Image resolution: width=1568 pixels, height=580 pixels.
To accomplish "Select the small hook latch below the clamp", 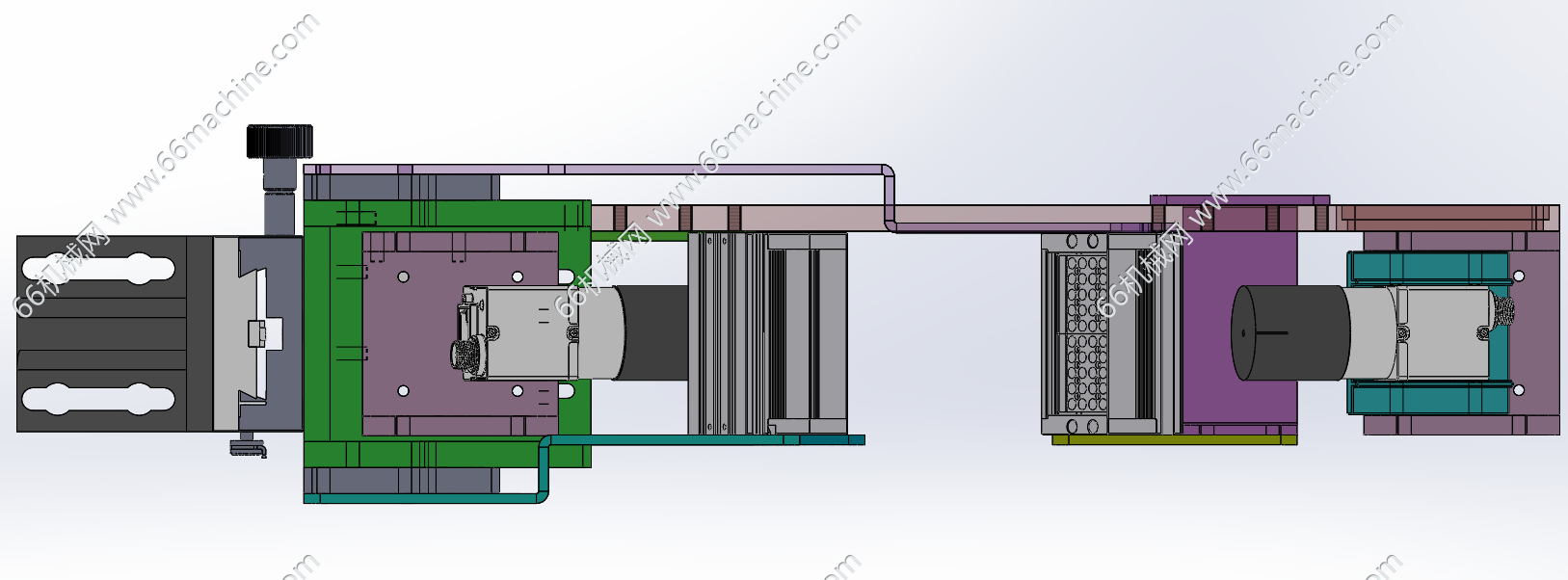I will (x=249, y=446).
